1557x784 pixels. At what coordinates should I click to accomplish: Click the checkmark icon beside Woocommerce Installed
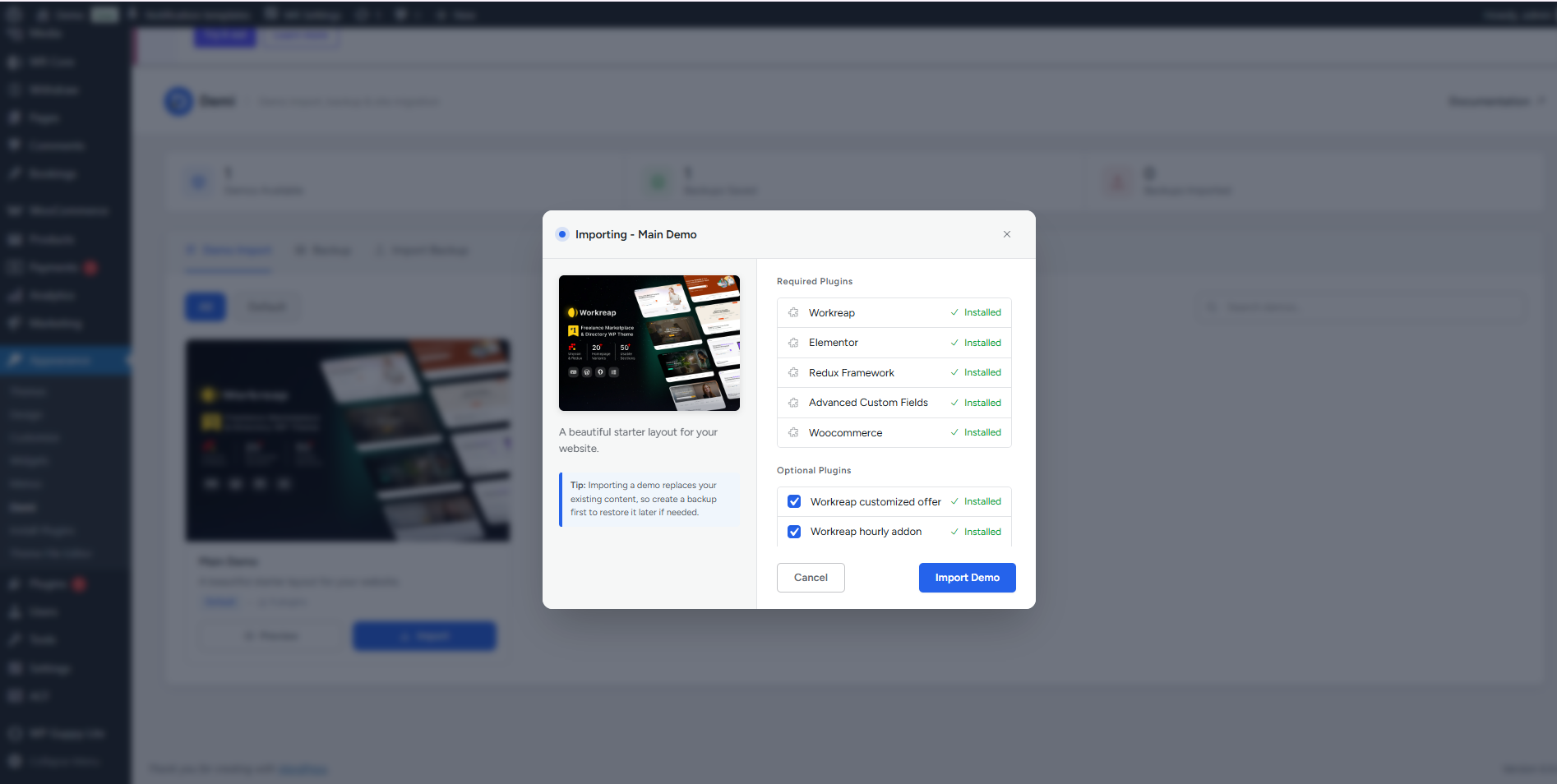point(954,433)
